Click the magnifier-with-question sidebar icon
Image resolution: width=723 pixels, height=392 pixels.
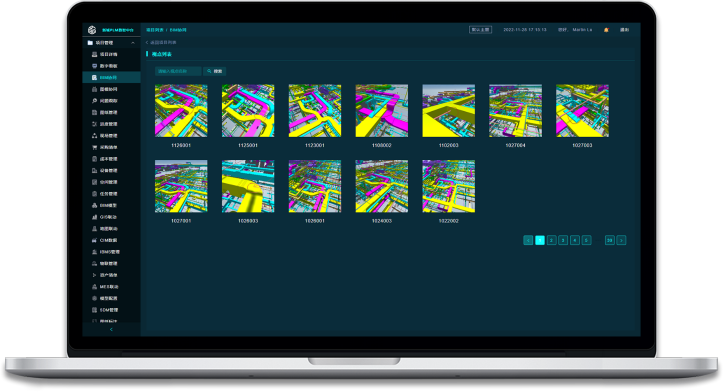(95, 101)
